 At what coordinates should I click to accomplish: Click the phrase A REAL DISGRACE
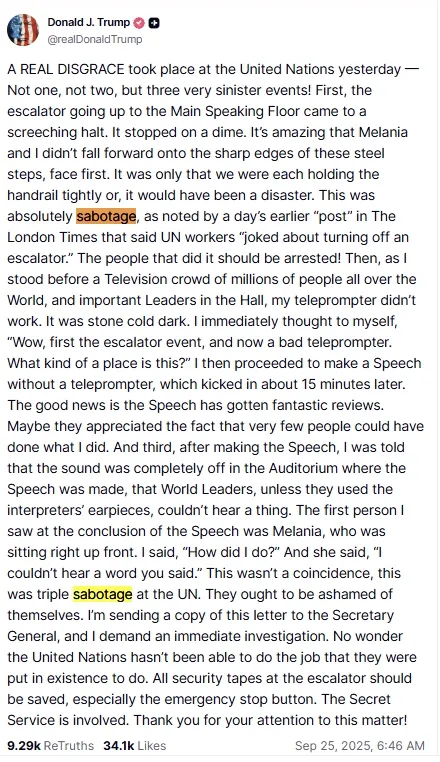[x=66, y=69]
